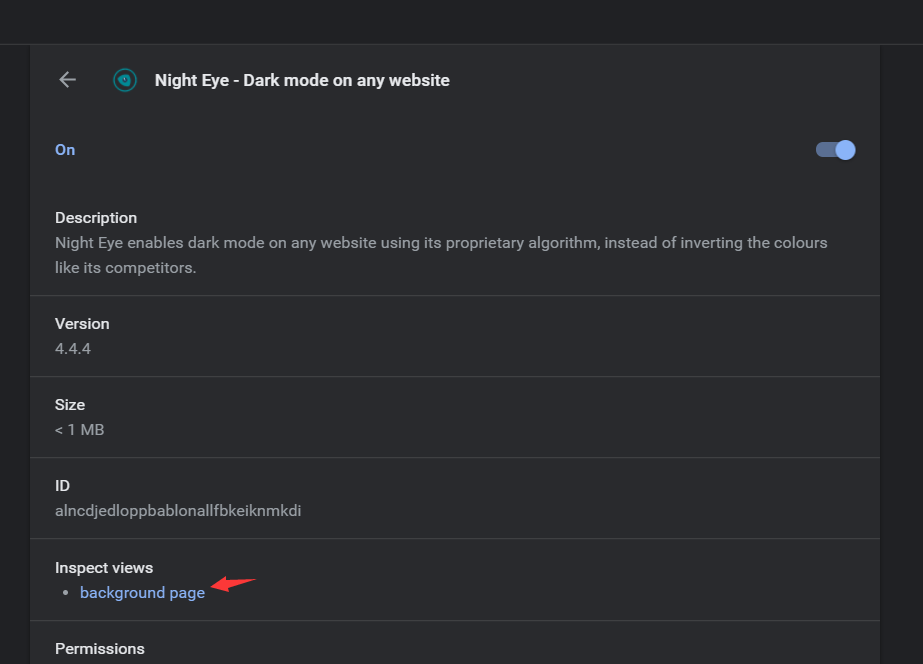Click the Inspect views heading
The image size is (923, 664).
[x=104, y=568]
